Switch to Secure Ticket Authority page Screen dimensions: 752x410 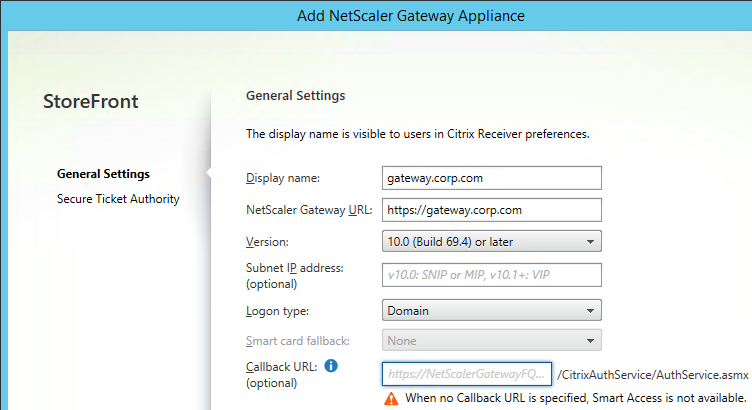(x=118, y=199)
